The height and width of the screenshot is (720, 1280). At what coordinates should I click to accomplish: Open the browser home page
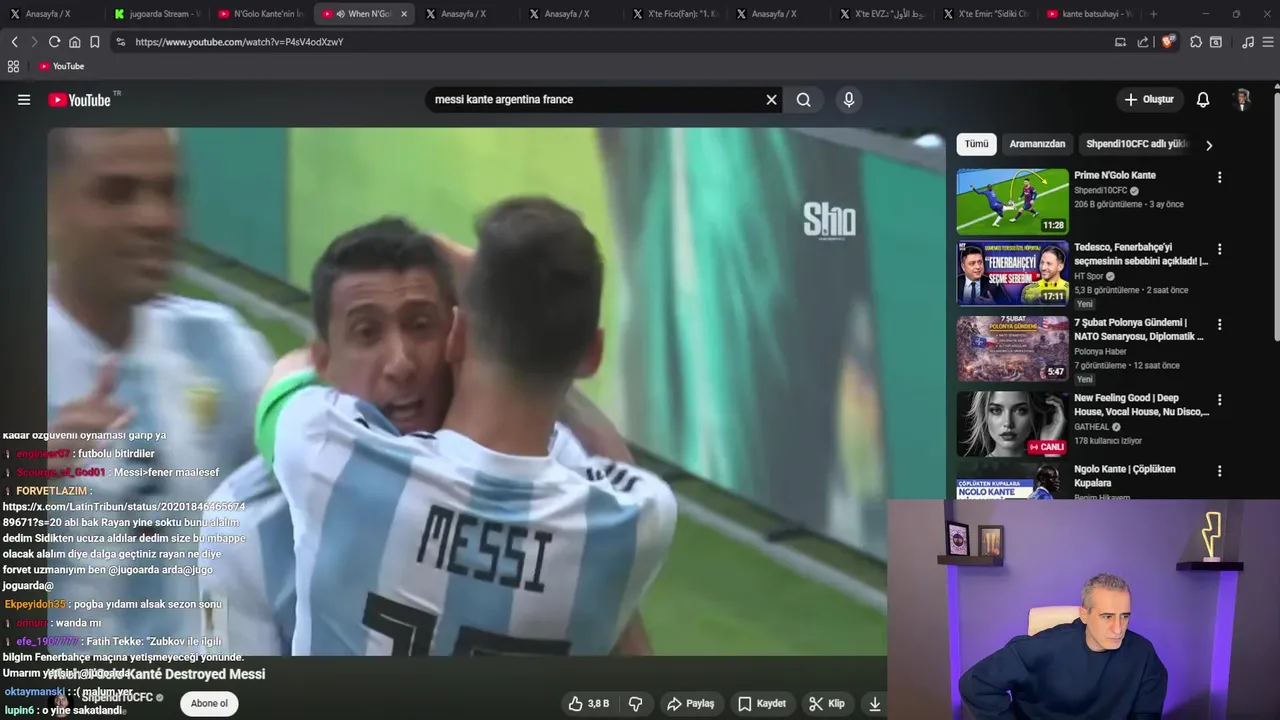[x=74, y=42]
